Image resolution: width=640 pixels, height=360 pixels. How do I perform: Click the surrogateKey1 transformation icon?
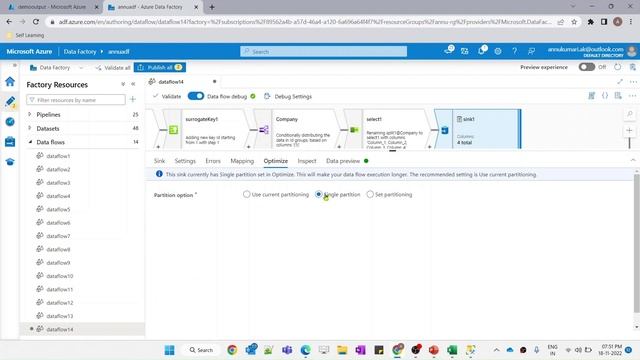[x=173, y=130]
